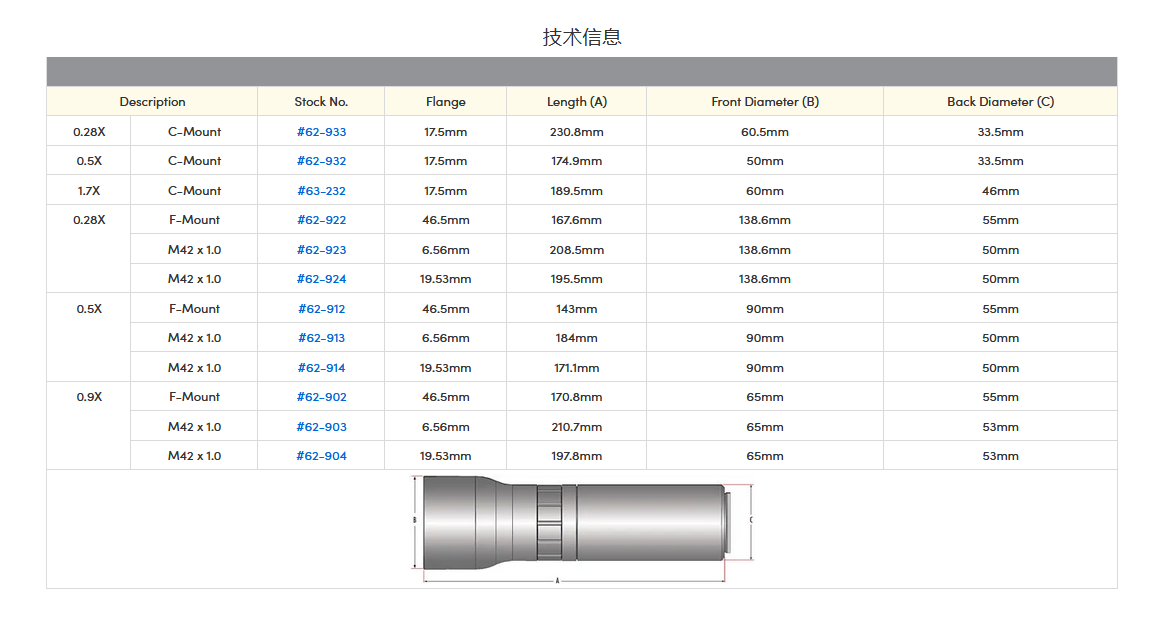This screenshot has width=1164, height=631.
Task: Click the Flange column header
Action: (445, 102)
